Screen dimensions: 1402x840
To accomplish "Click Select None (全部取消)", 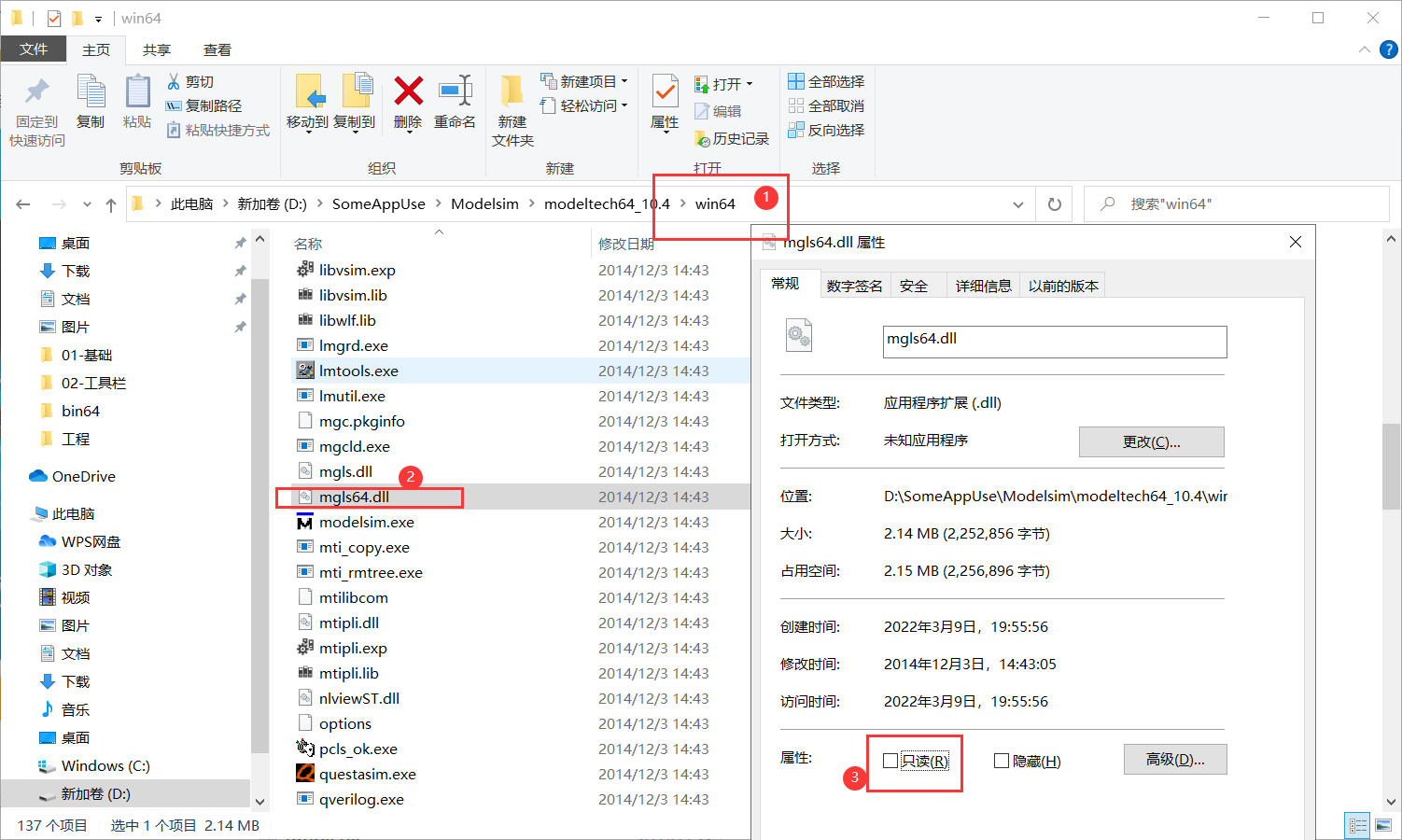I will click(826, 105).
